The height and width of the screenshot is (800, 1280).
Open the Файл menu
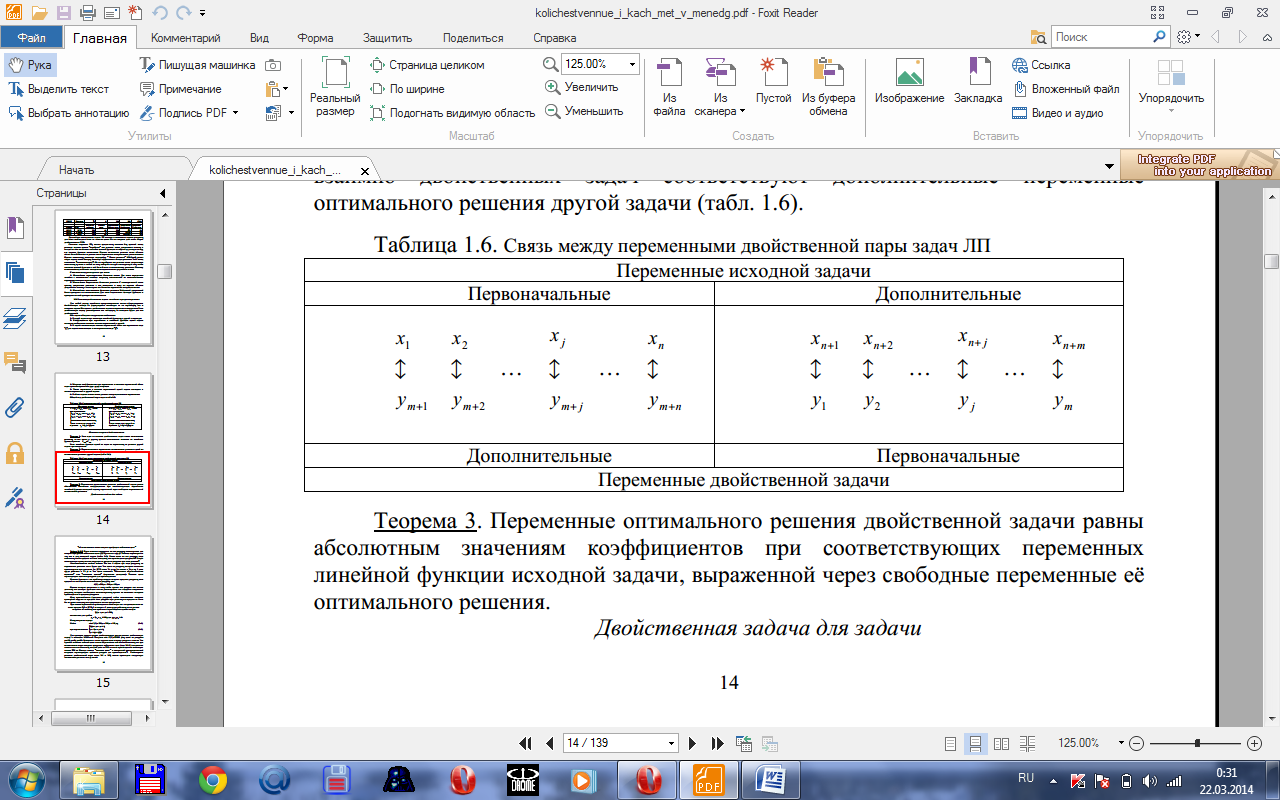31,38
